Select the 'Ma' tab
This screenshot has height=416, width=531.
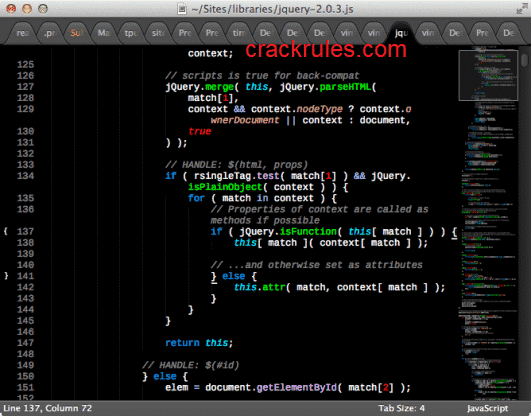tap(103, 33)
